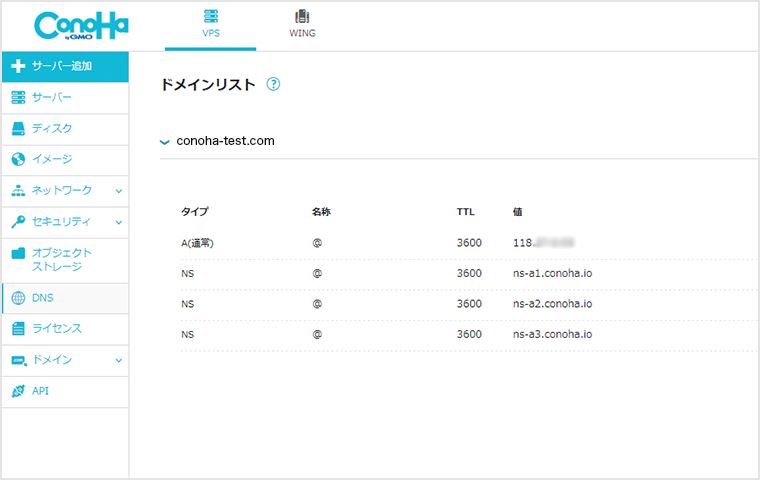
Task: Open help icon beside ドメインリスト heading
Action: click(273, 85)
